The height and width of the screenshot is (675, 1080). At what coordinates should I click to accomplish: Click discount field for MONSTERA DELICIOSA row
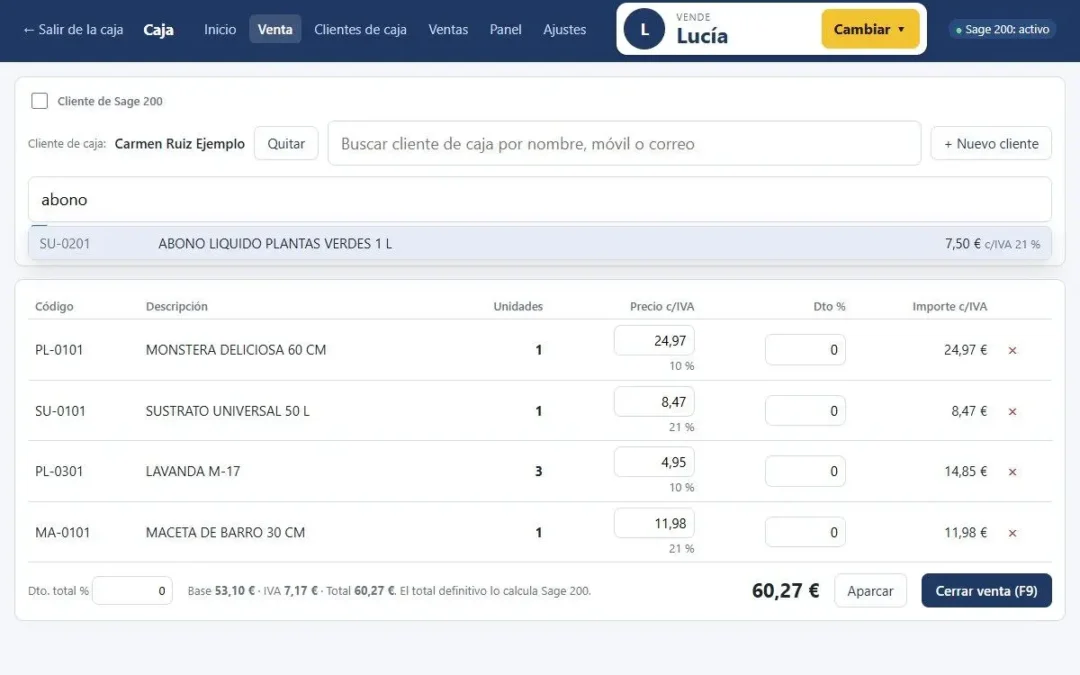(x=805, y=350)
